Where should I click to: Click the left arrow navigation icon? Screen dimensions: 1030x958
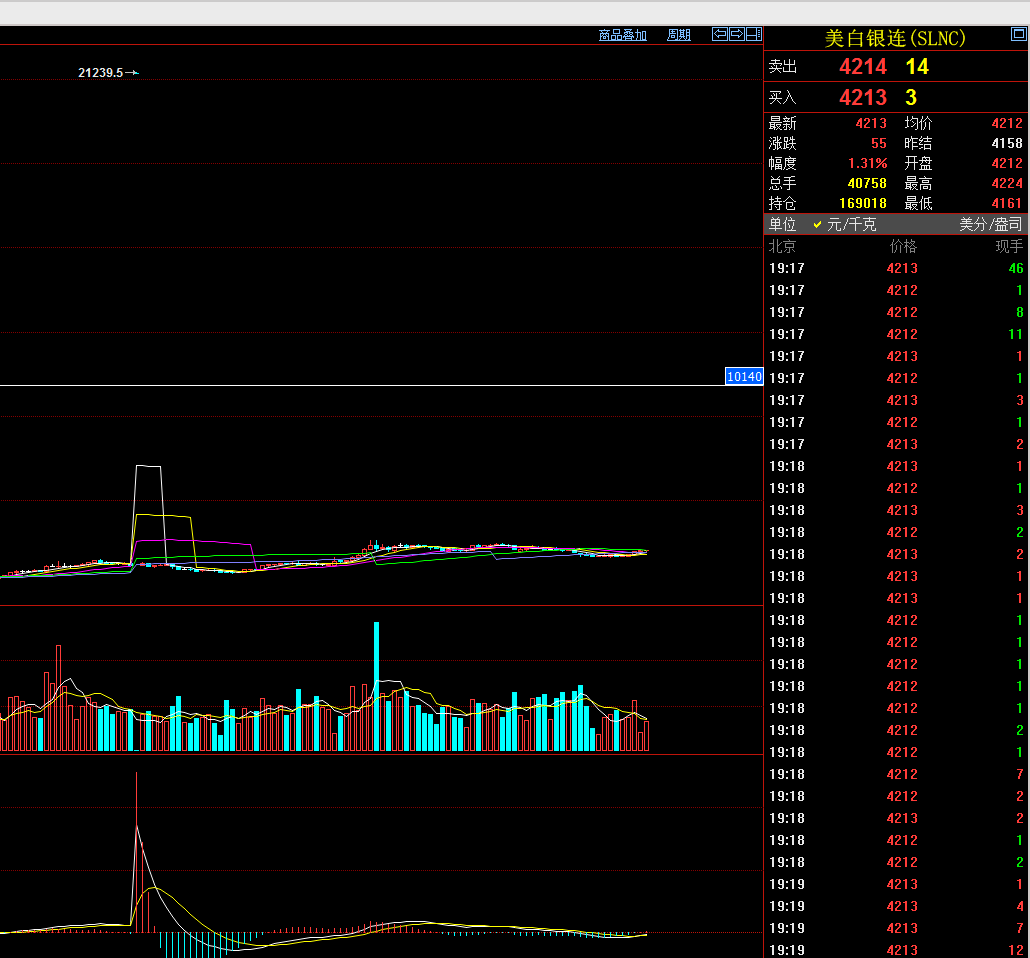pos(719,34)
